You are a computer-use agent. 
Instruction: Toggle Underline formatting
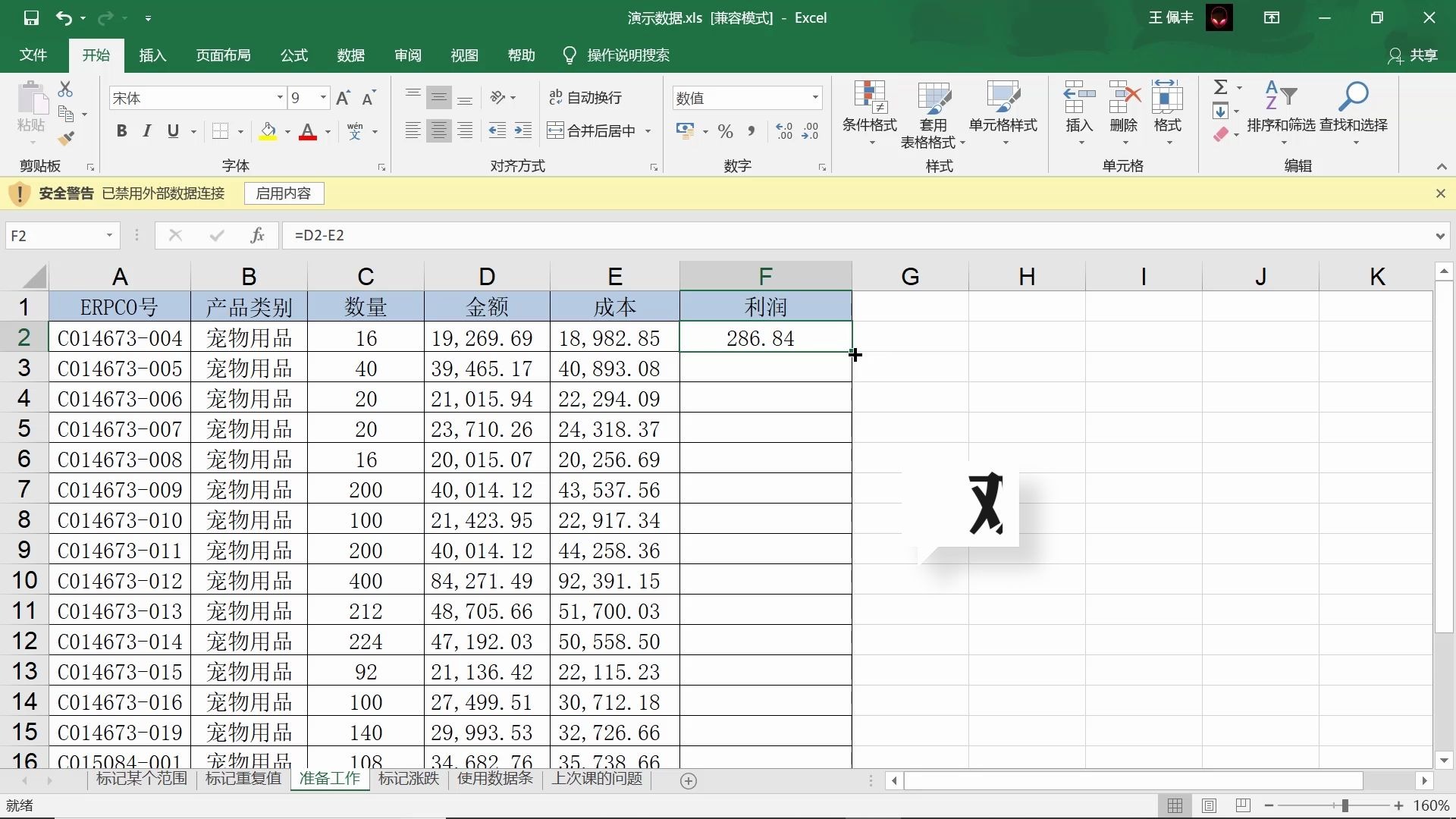[173, 131]
